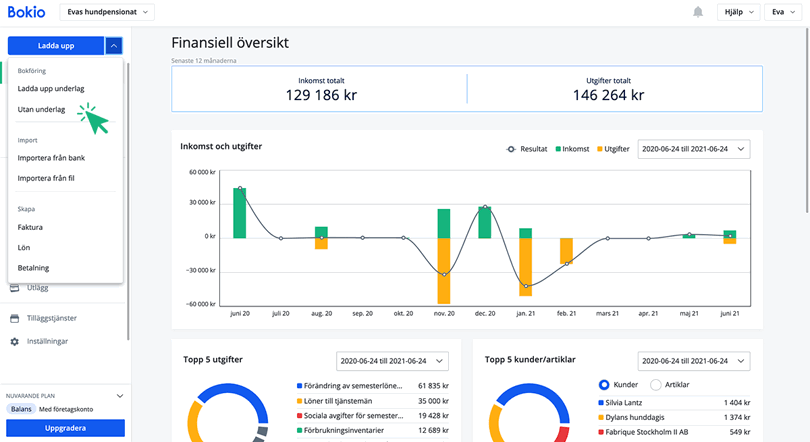Choose 'Utan underlag' from the menu
Screen dimensions: 810x442
click(42, 110)
